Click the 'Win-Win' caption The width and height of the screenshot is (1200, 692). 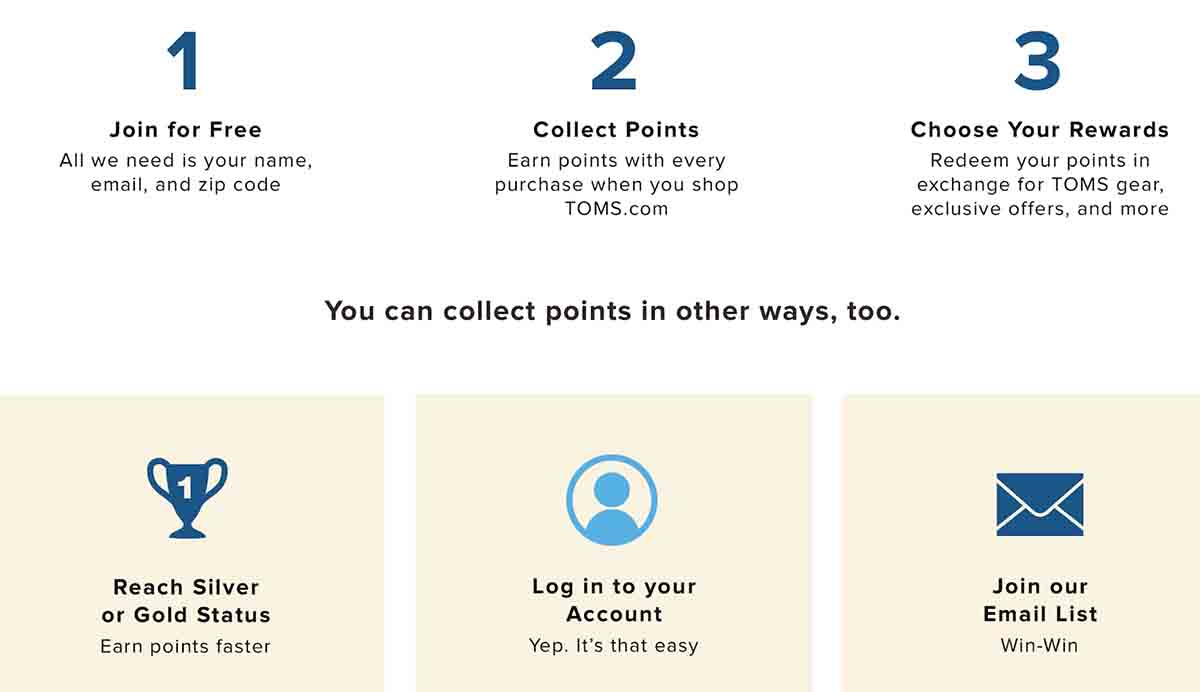pyautogui.click(x=1040, y=645)
